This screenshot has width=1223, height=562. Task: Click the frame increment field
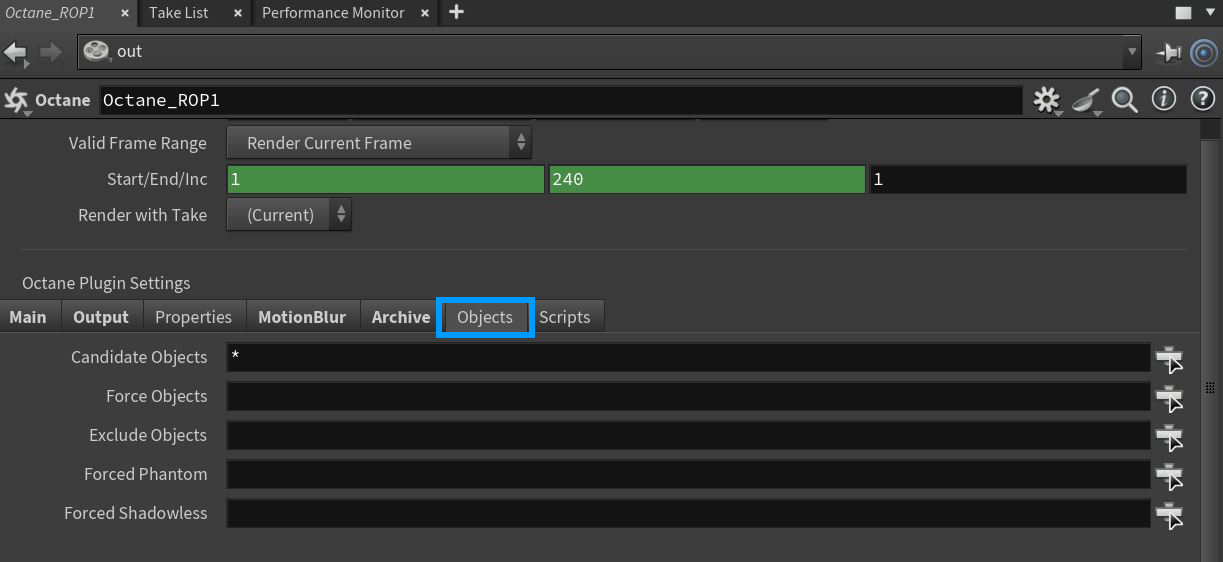pos(1028,180)
